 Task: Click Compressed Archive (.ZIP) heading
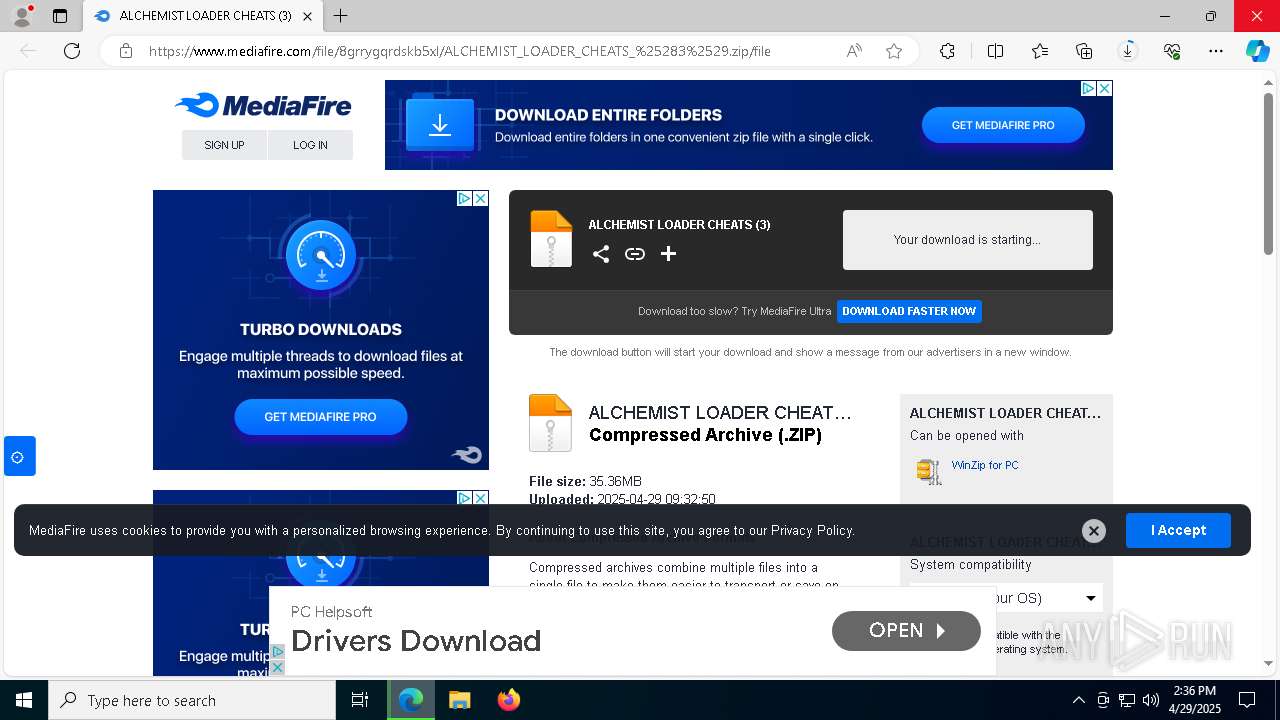(705, 435)
